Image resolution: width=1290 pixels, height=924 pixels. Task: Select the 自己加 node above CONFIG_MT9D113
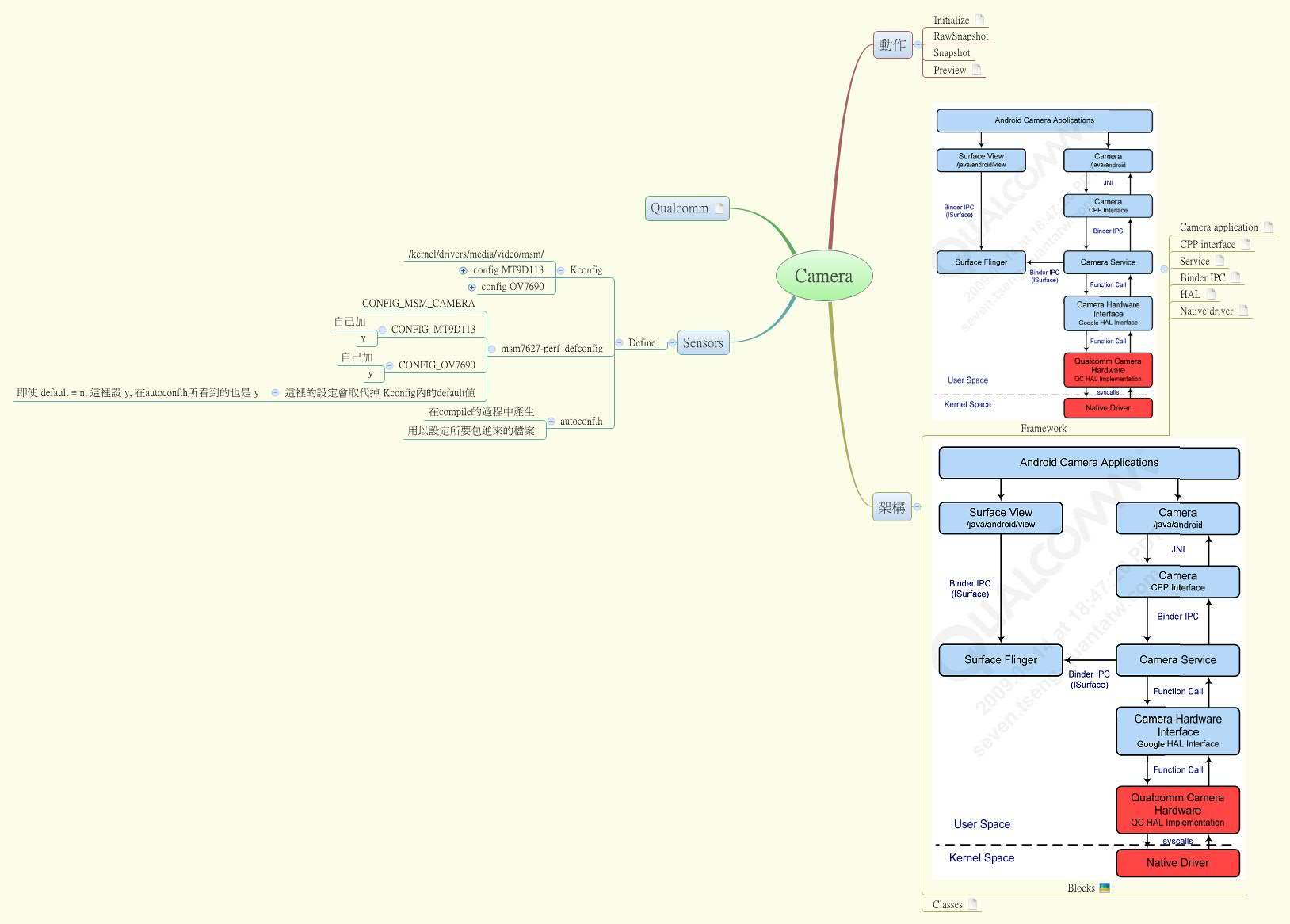coord(349,322)
